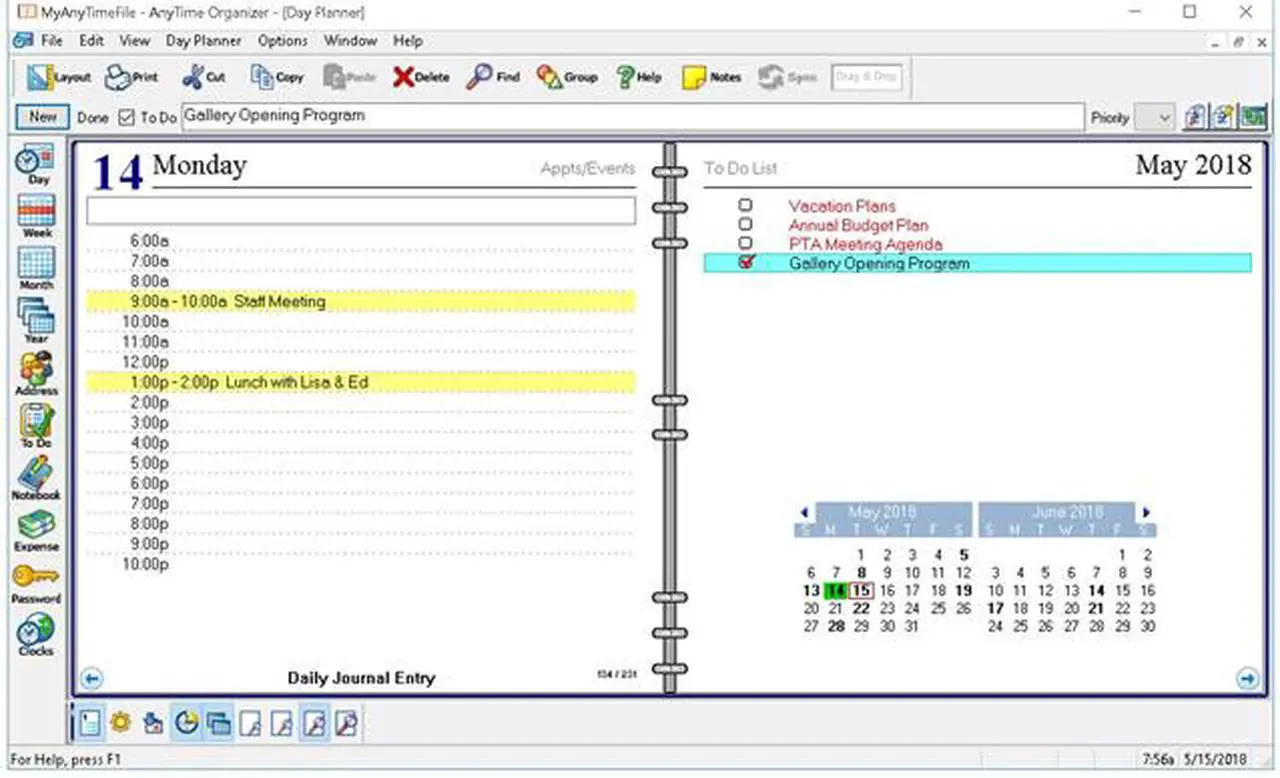Select the 6:00a time slot

tap(361, 241)
